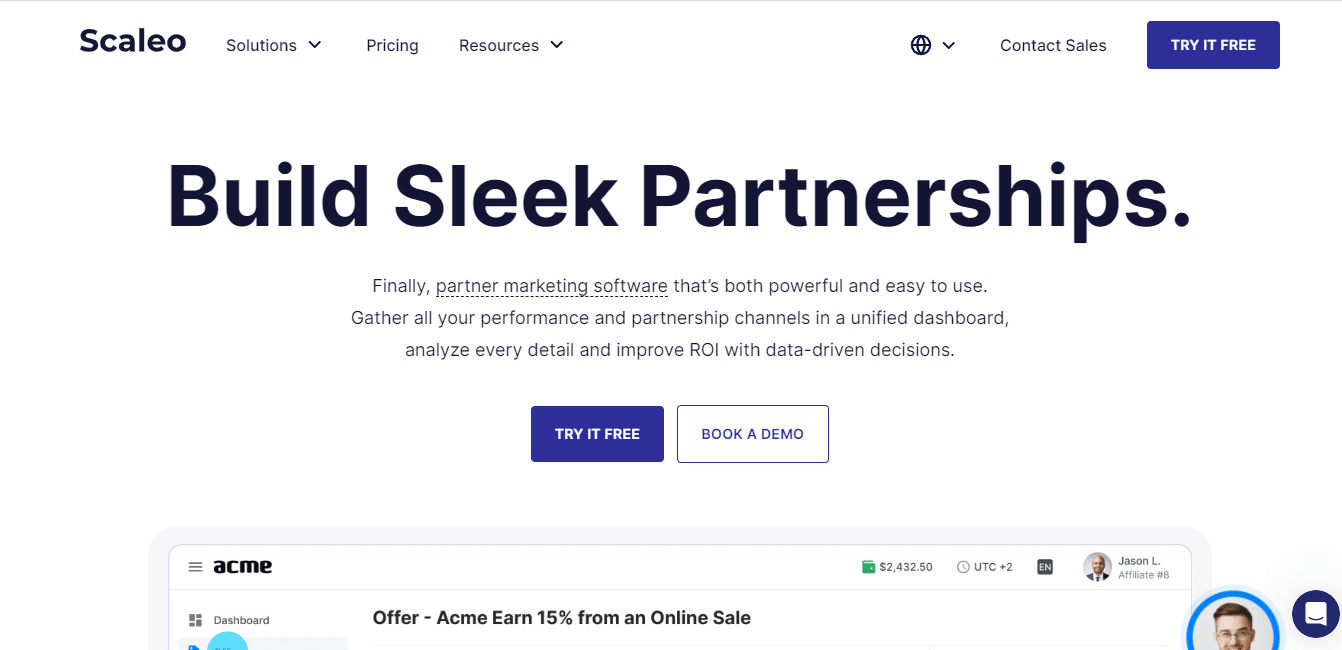
Task: Expand the Resources dropdown chevron
Action: point(557,45)
